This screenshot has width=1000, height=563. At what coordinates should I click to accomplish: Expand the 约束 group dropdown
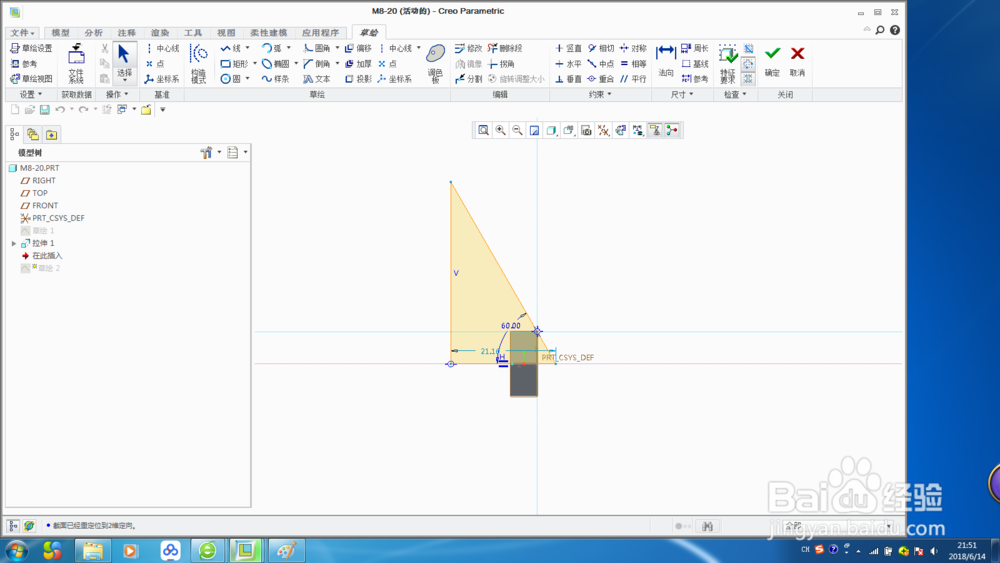coord(599,94)
